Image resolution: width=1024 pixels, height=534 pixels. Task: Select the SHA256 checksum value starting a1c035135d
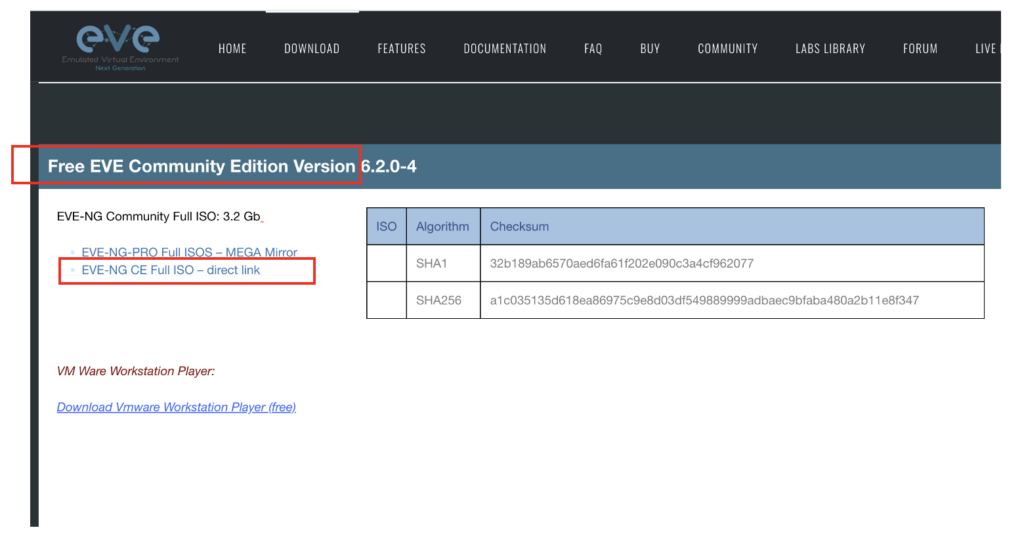tap(704, 300)
